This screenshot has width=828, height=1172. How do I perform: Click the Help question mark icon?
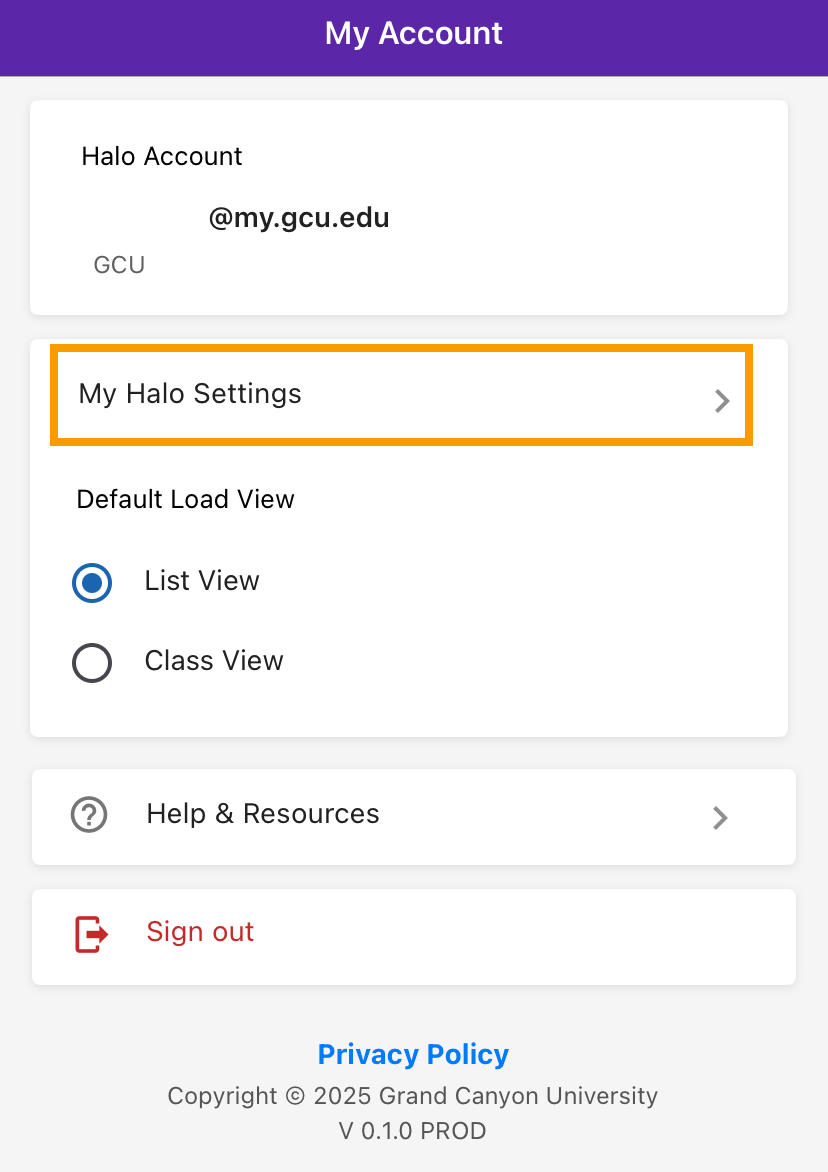pyautogui.click(x=89, y=815)
